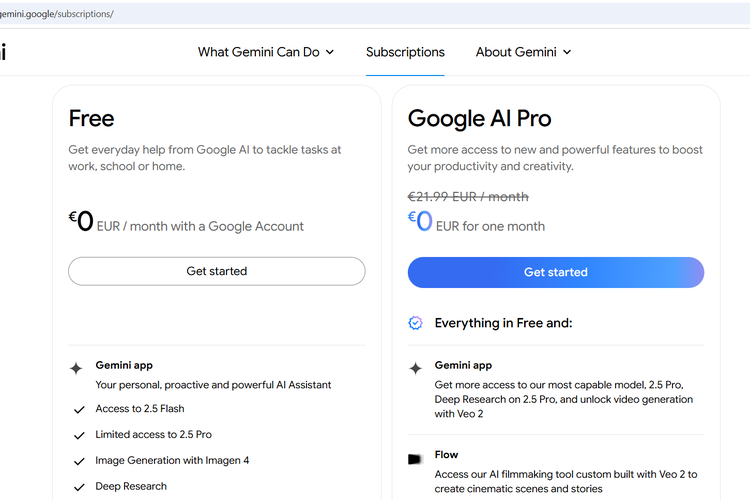The image size is (750, 500).
Task: Click the Flow feature title text
Action: [446, 455]
